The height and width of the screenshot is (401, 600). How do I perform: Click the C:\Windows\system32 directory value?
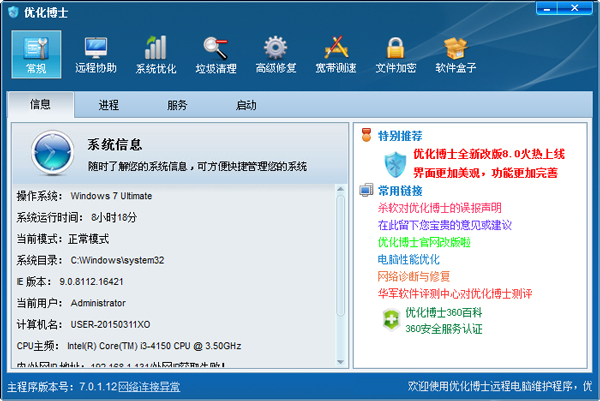coord(117,260)
